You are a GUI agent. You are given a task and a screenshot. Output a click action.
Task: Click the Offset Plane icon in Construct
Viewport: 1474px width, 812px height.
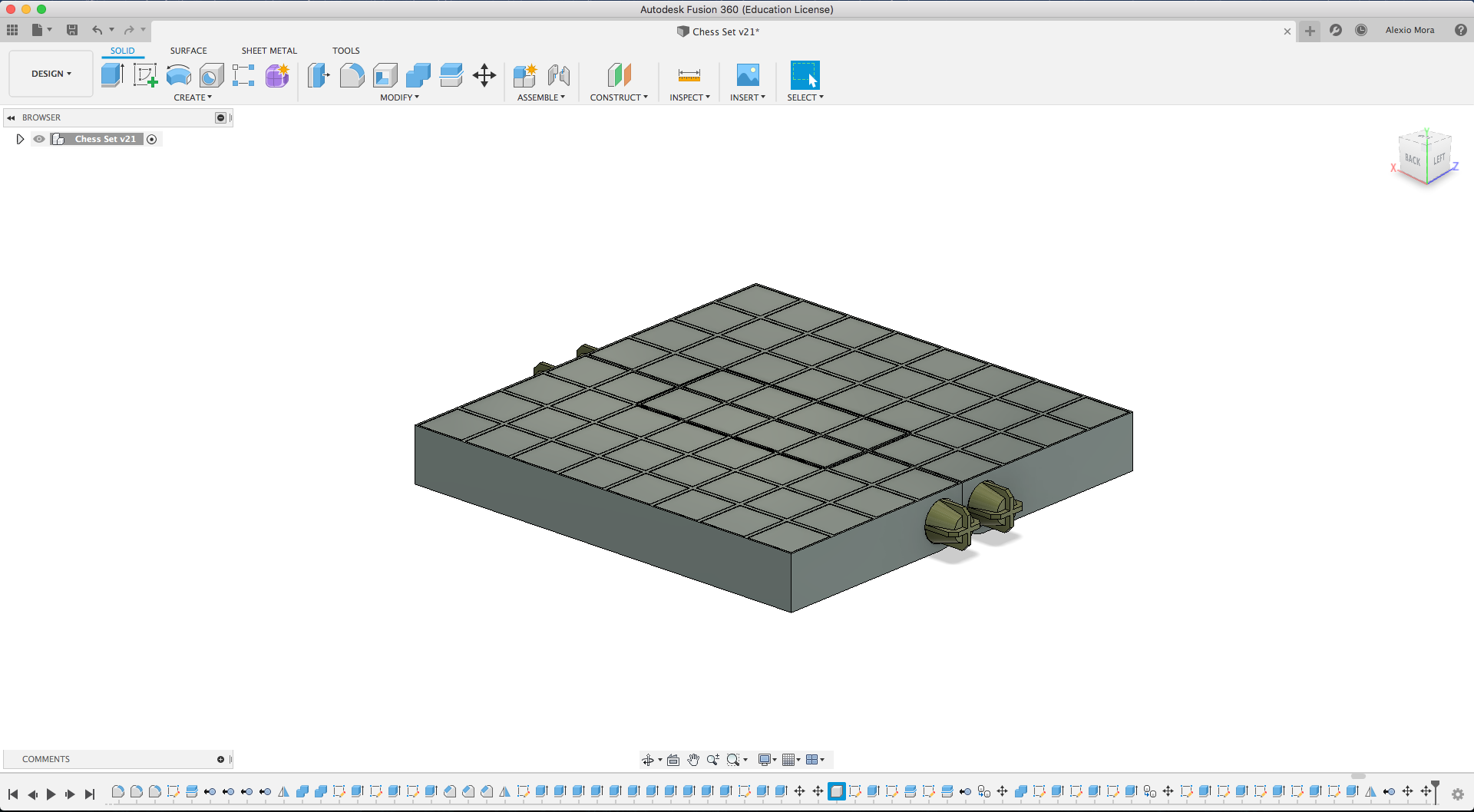[x=619, y=75]
